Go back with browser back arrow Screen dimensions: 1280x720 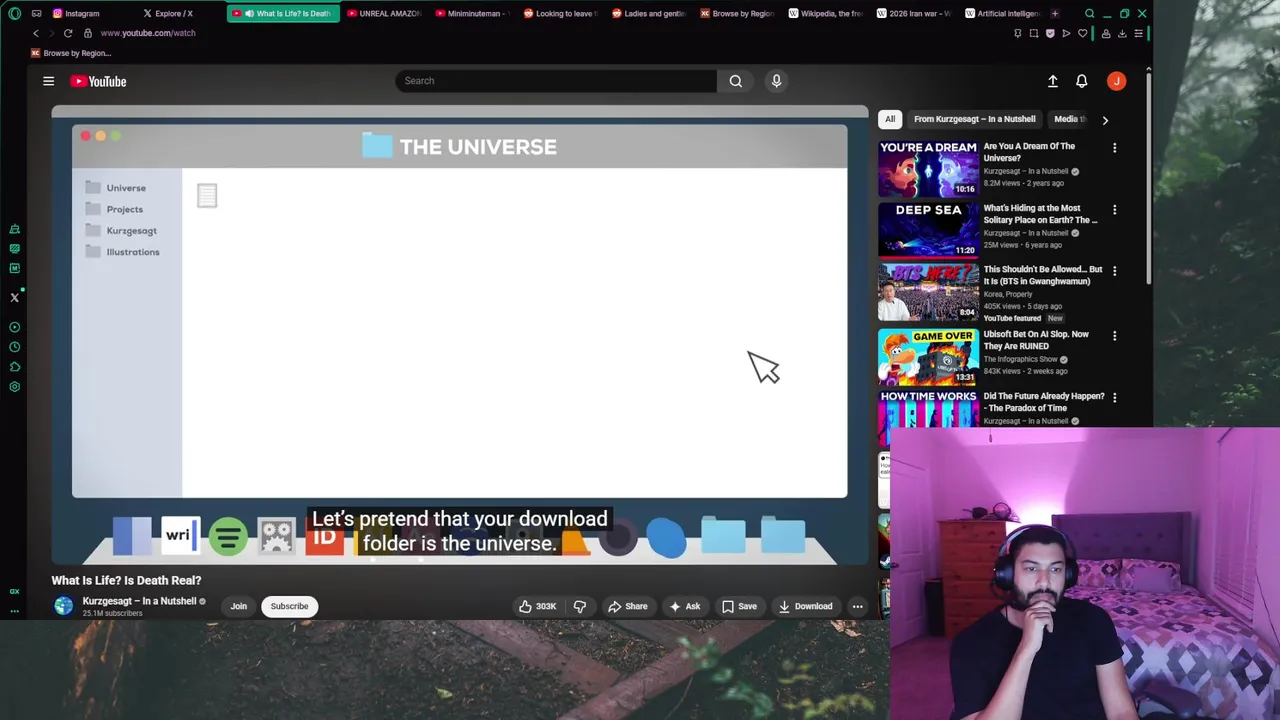point(36,33)
